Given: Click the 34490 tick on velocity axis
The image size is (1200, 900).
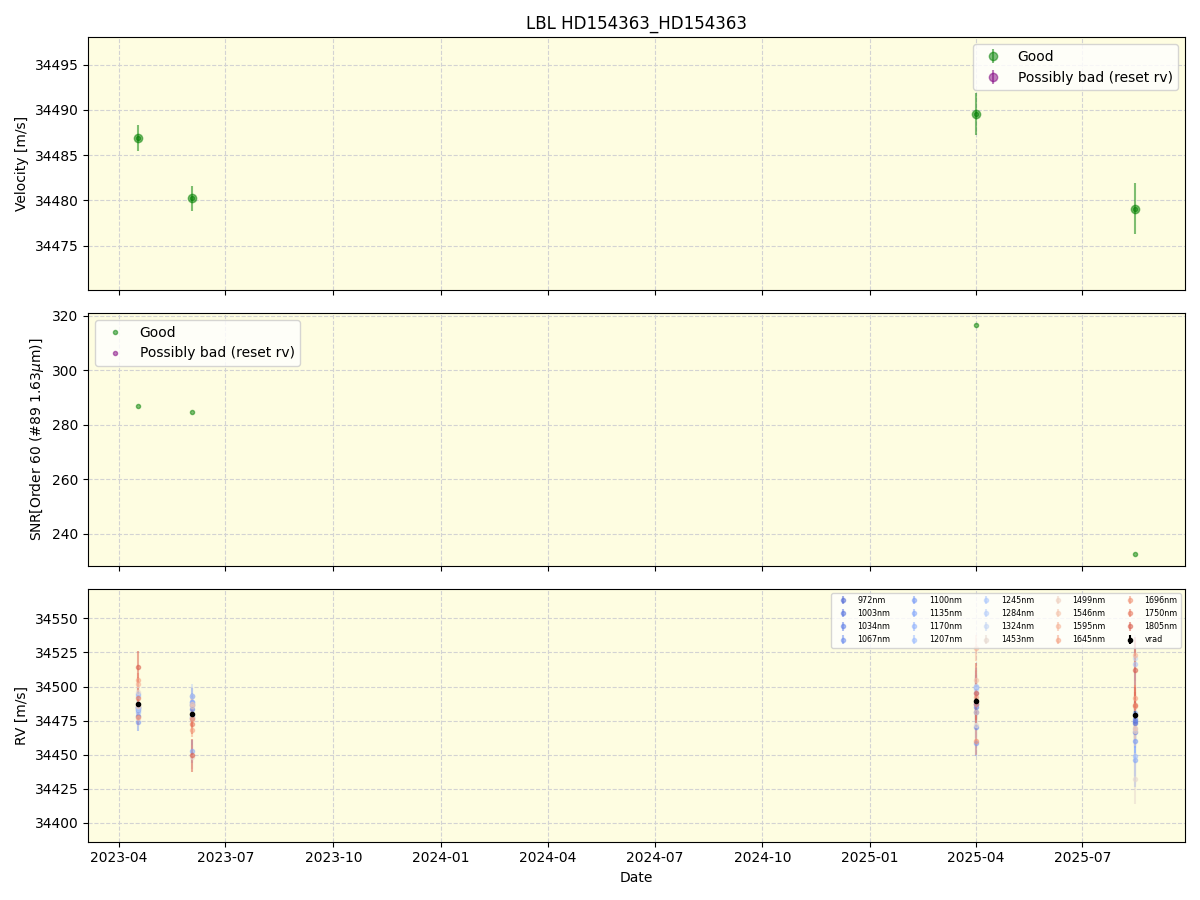Looking at the screenshot, I should pyautogui.click(x=58, y=110).
